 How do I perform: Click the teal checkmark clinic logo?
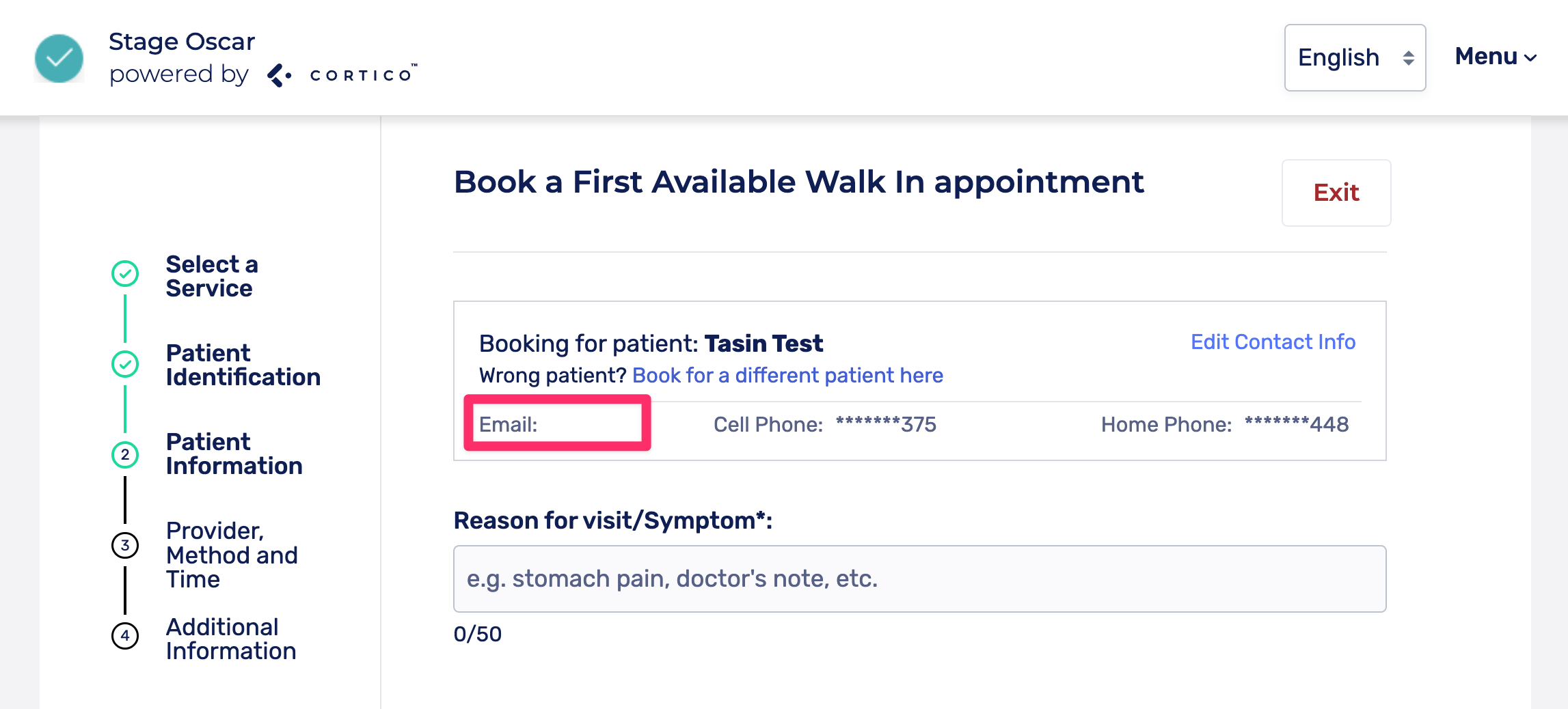pos(59,59)
